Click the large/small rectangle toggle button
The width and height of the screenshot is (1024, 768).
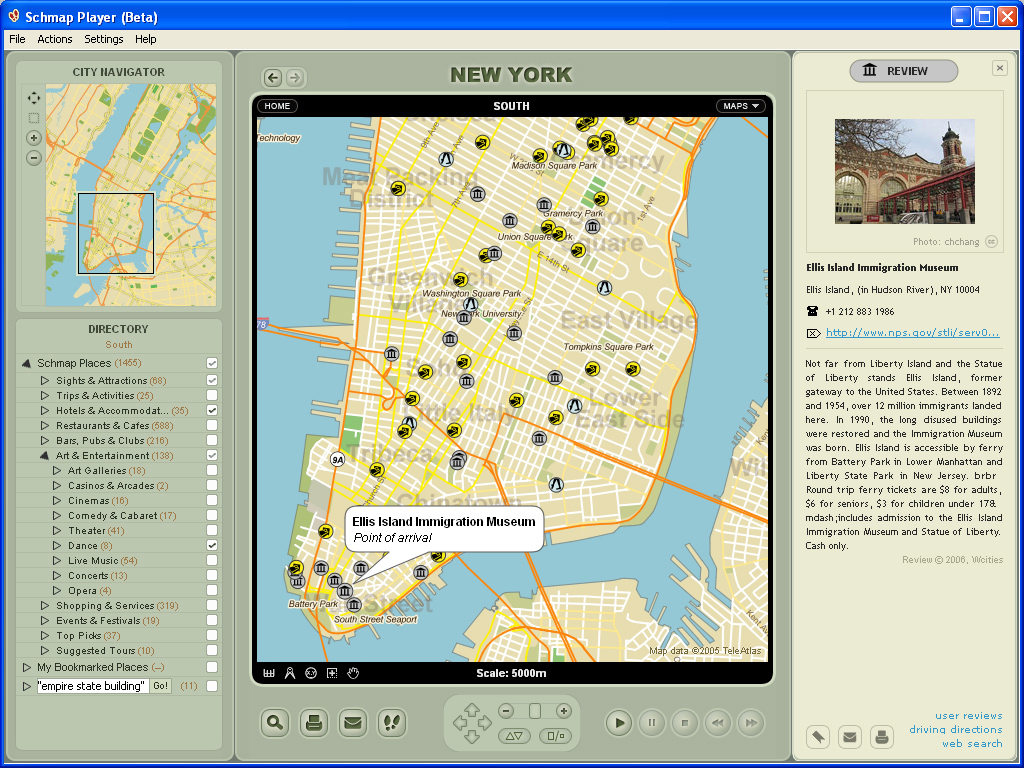pos(556,736)
